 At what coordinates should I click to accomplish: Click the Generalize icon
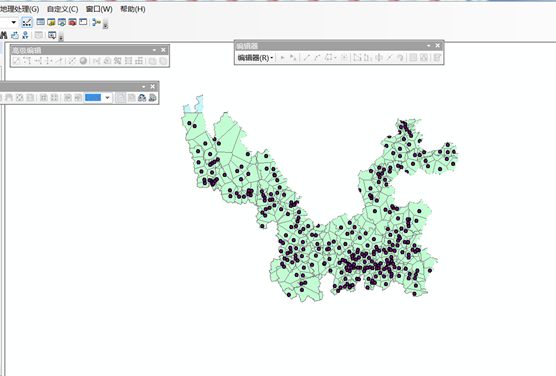152,61
